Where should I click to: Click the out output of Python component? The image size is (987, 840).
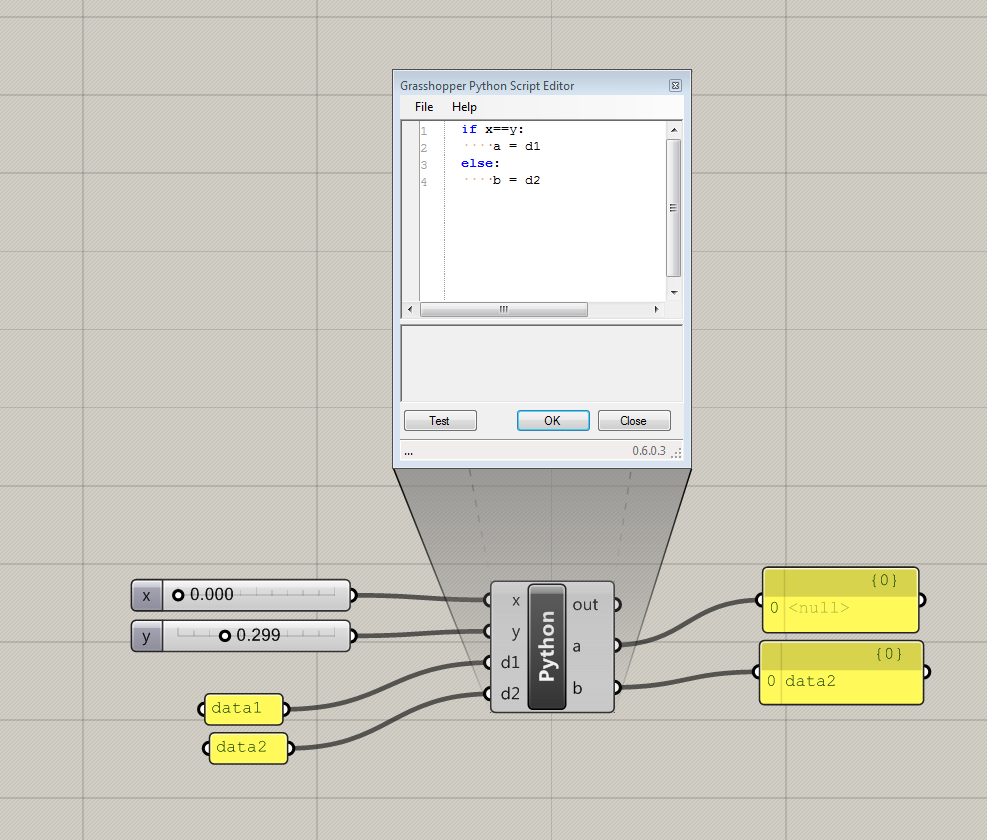[x=585, y=604]
